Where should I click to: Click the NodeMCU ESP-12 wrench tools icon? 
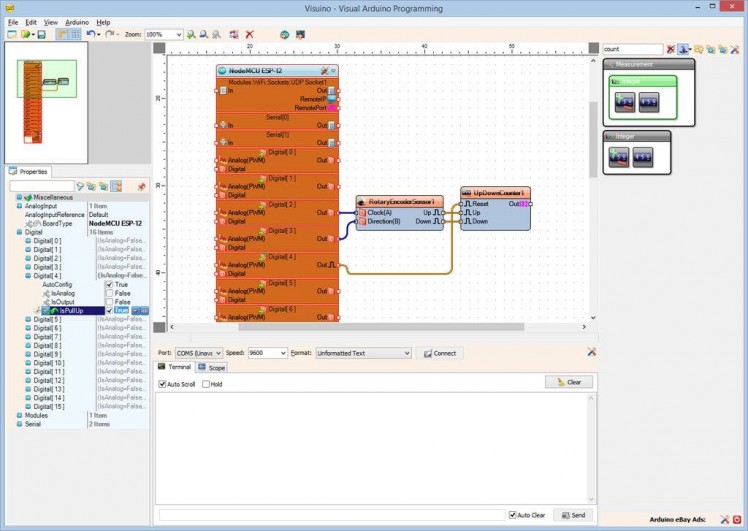point(326,71)
